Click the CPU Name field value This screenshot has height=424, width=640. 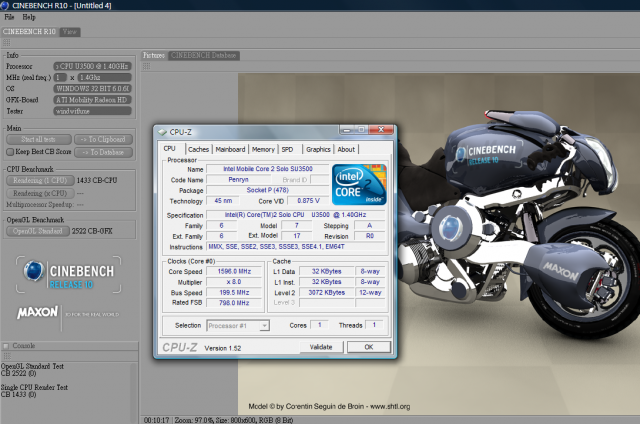pos(268,169)
